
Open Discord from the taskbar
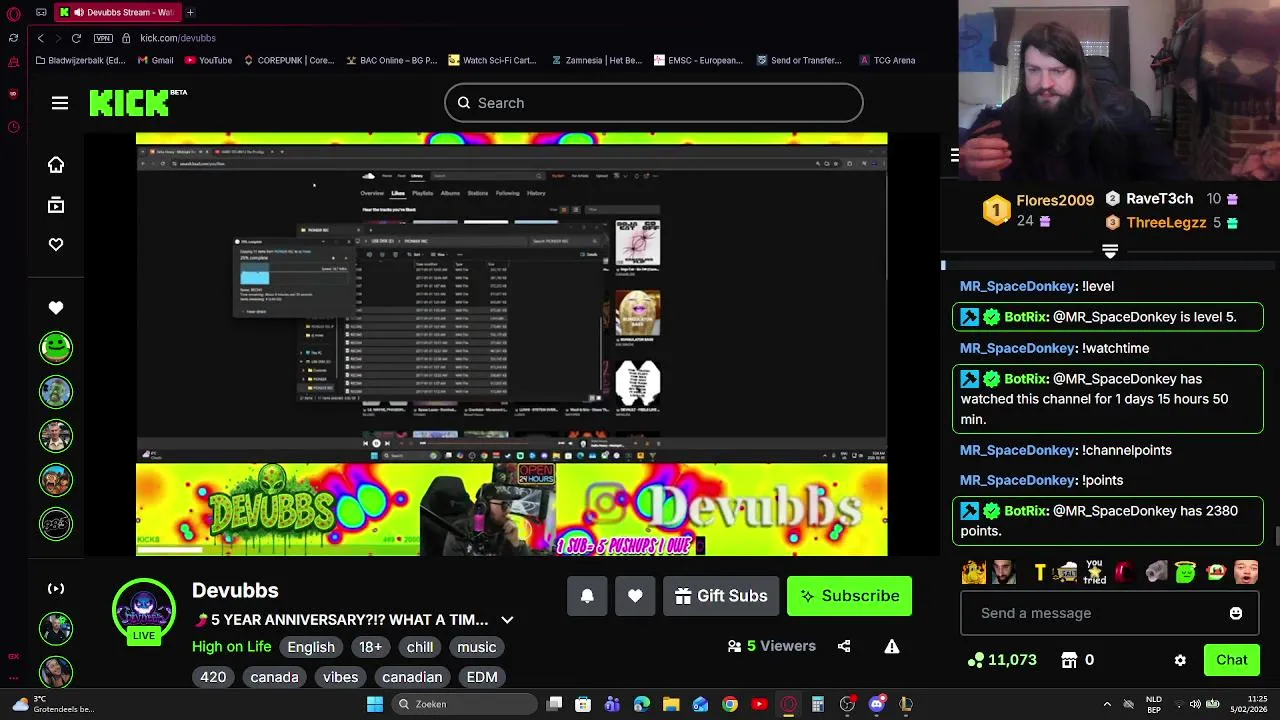[877, 704]
